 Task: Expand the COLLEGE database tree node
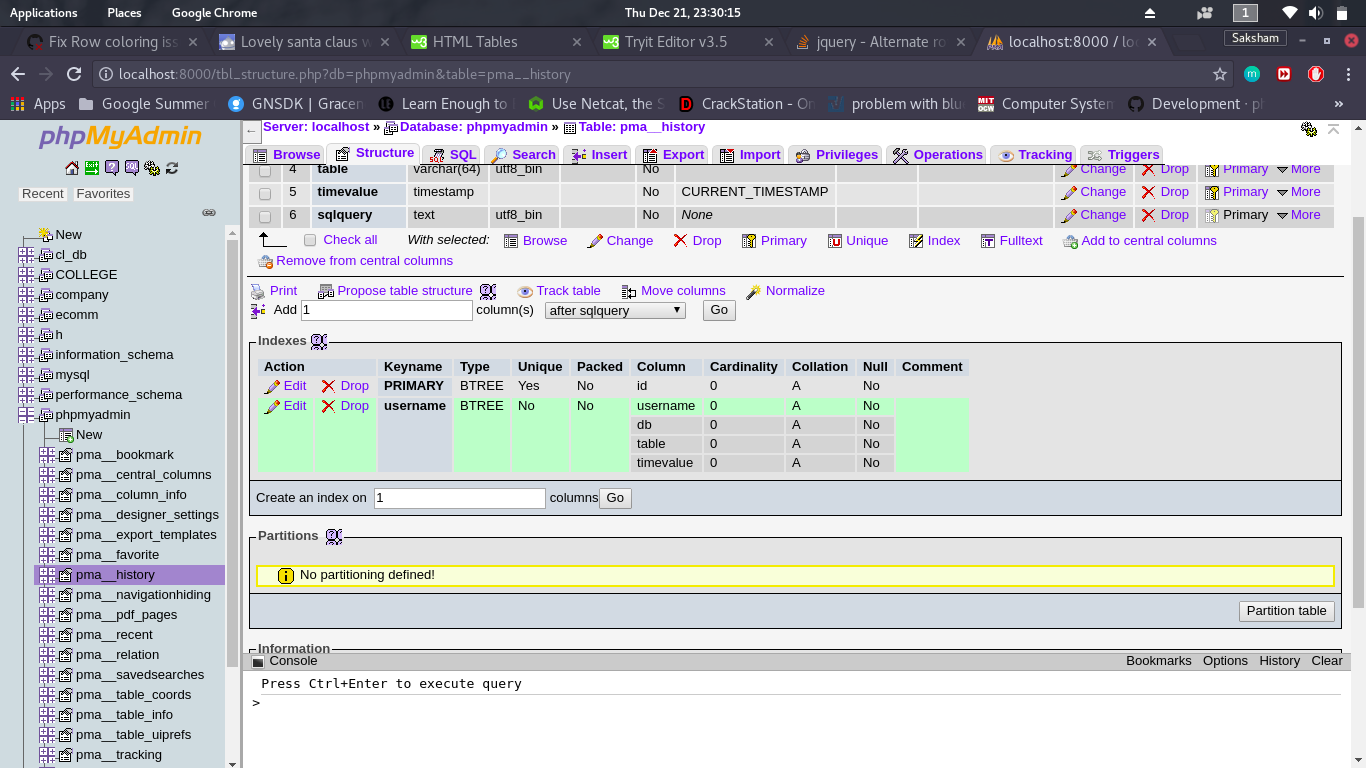coord(26,275)
